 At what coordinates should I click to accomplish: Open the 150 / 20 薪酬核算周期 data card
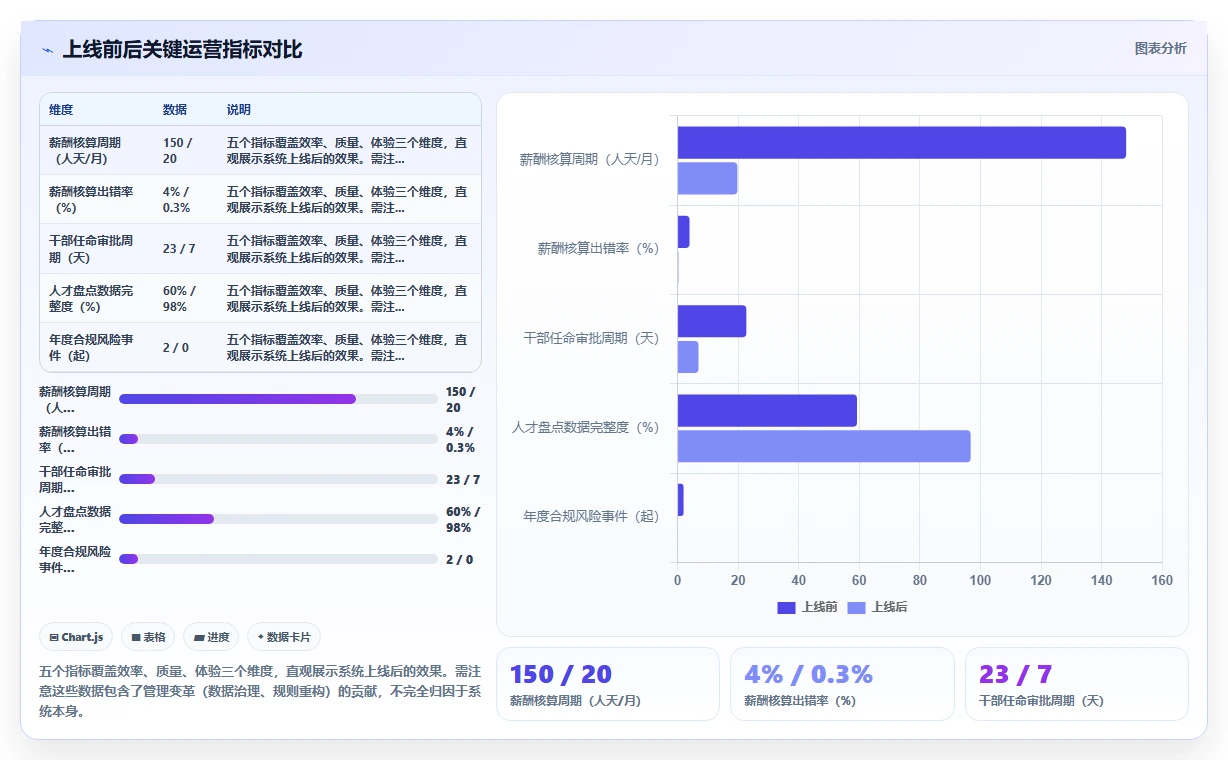point(608,684)
